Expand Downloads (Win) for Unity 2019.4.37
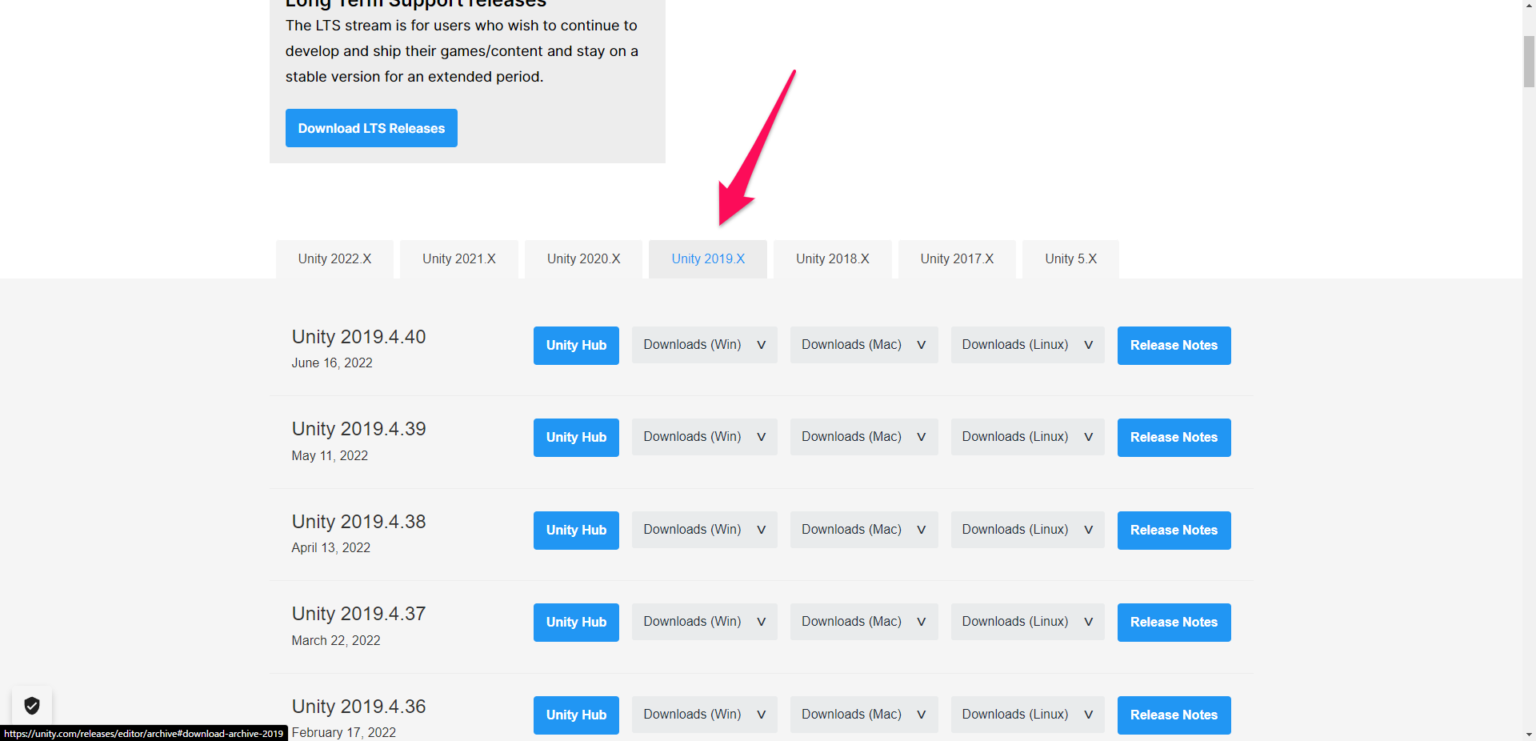Image resolution: width=1536 pixels, height=741 pixels. point(704,622)
